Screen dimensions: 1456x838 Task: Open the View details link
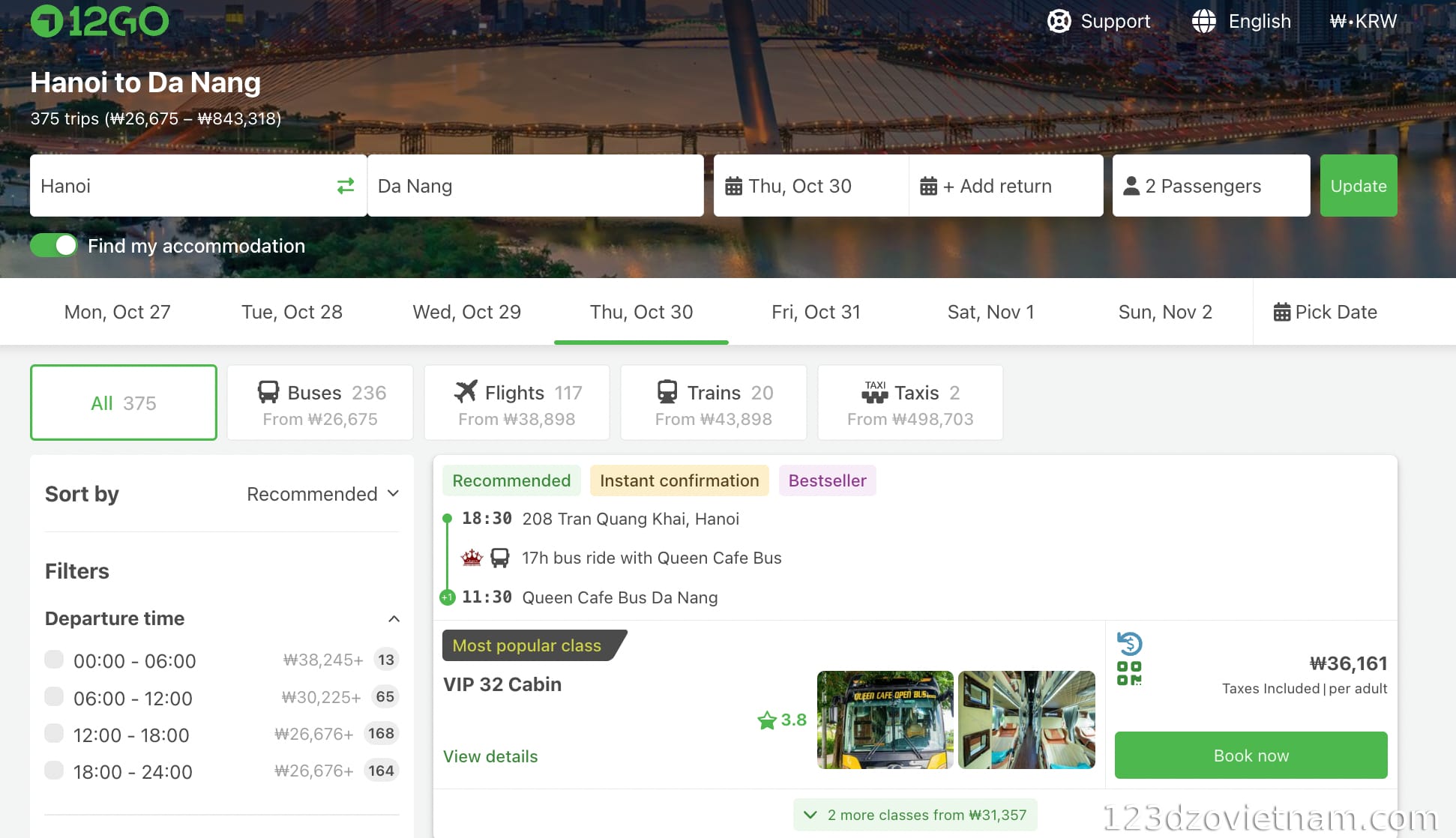pyautogui.click(x=490, y=756)
